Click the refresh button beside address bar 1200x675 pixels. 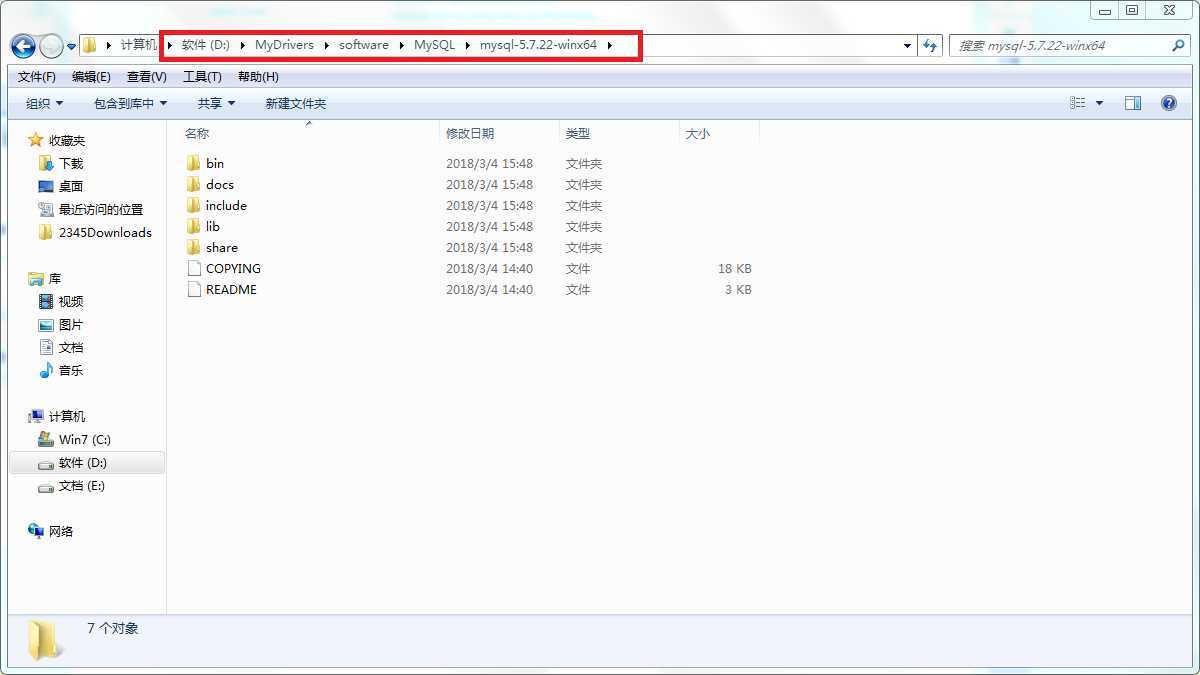[x=931, y=45]
